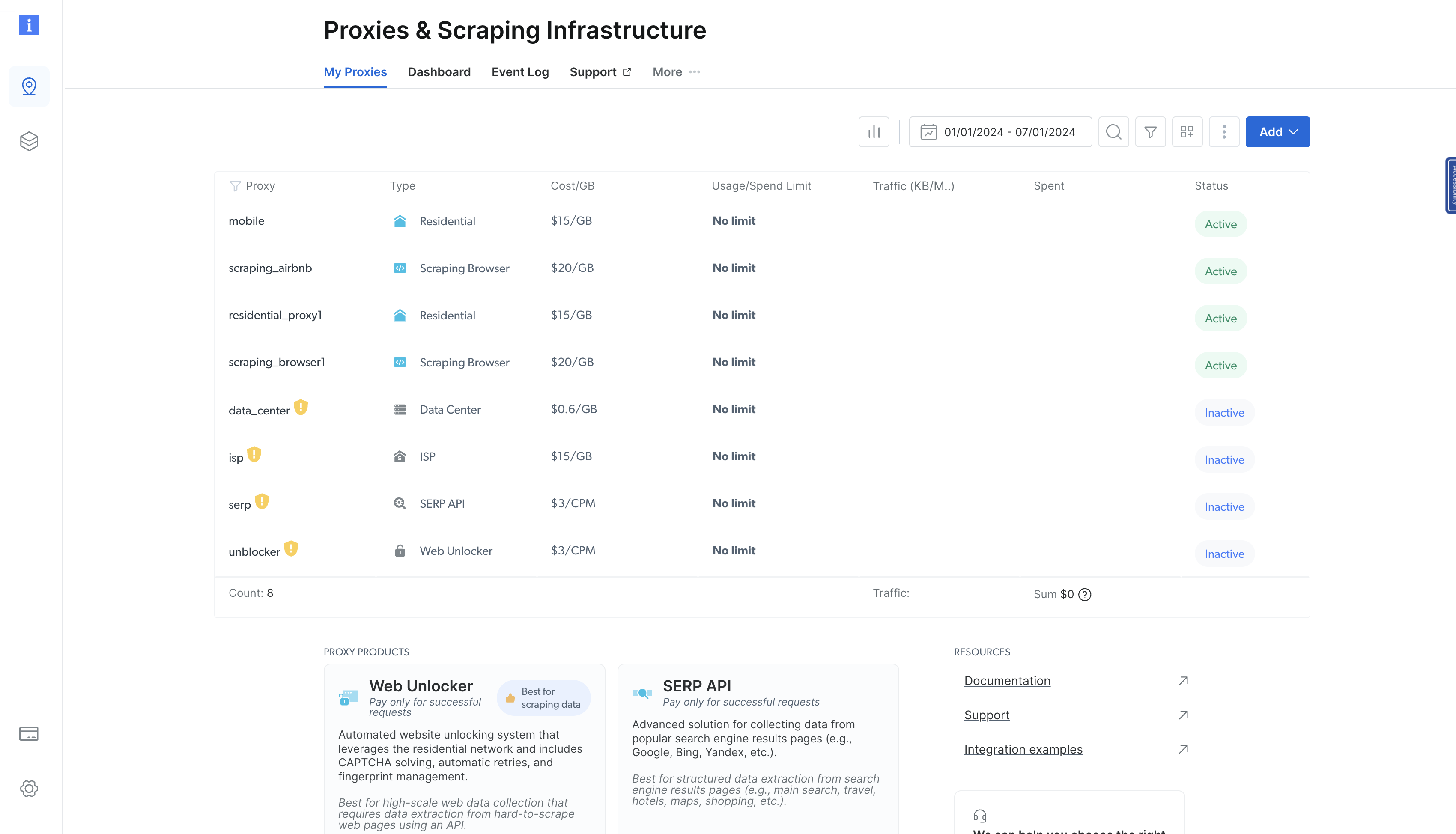Open the Documentation resource link
This screenshot has width=1456, height=834.
coord(1006,680)
